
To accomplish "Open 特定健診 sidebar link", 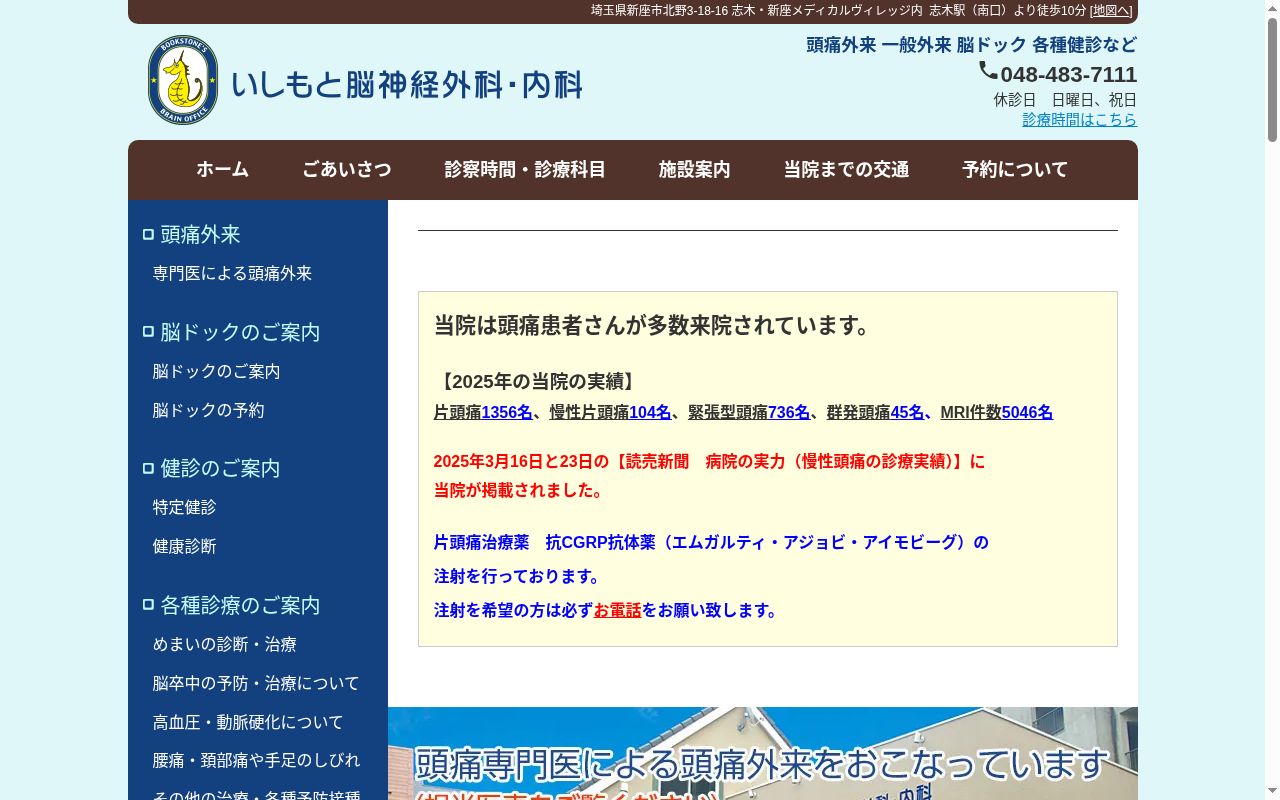I will [184, 508].
